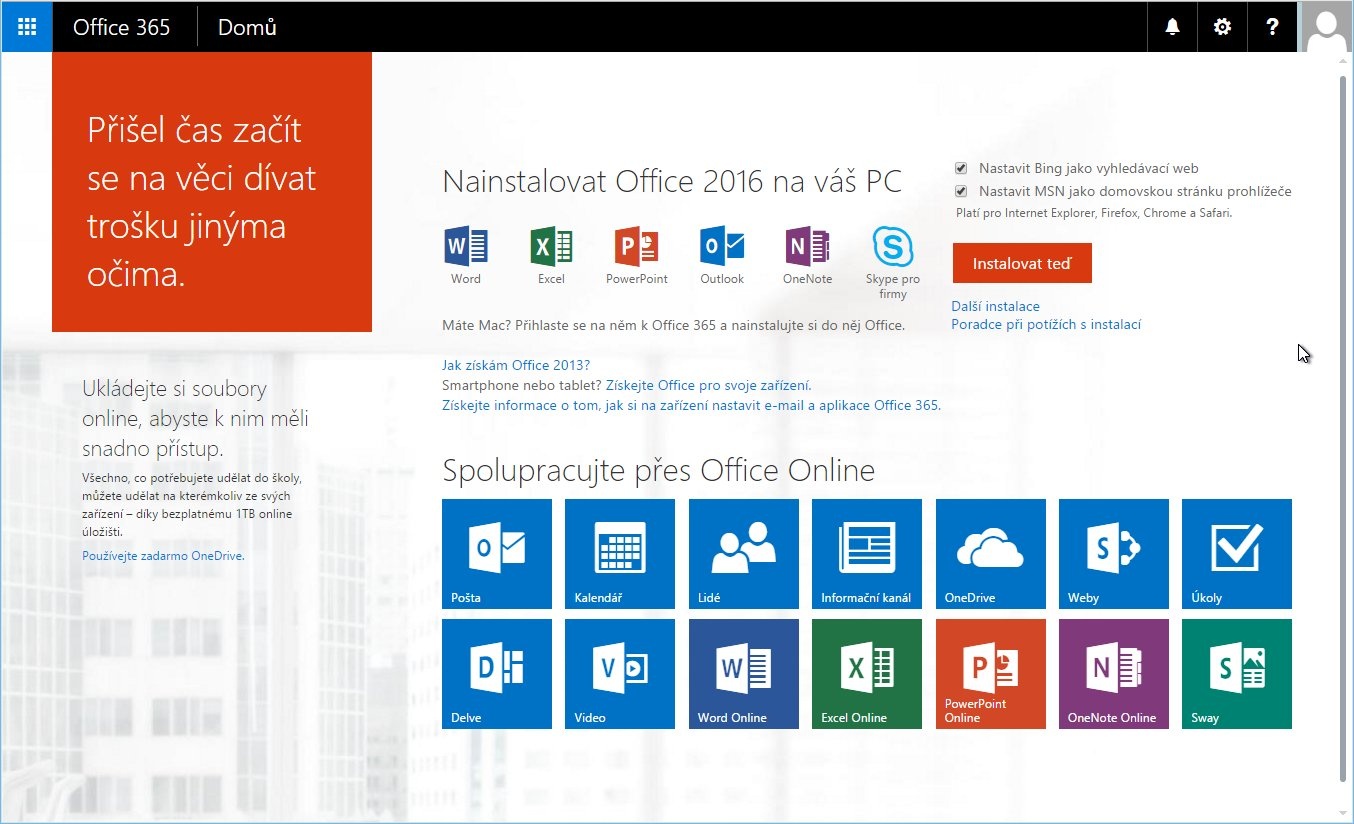Screen dimensions: 1354x824
Task: Open the Pošta mail tile
Action: 497,554
